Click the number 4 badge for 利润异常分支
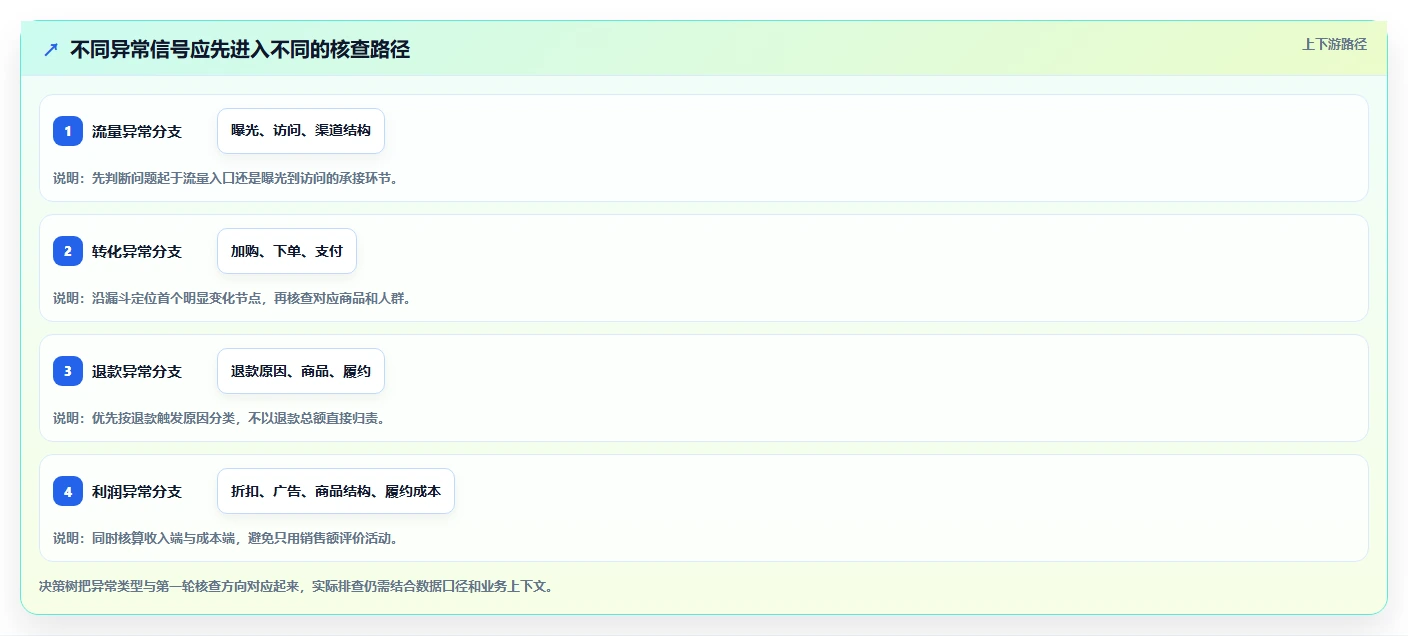 (68, 491)
